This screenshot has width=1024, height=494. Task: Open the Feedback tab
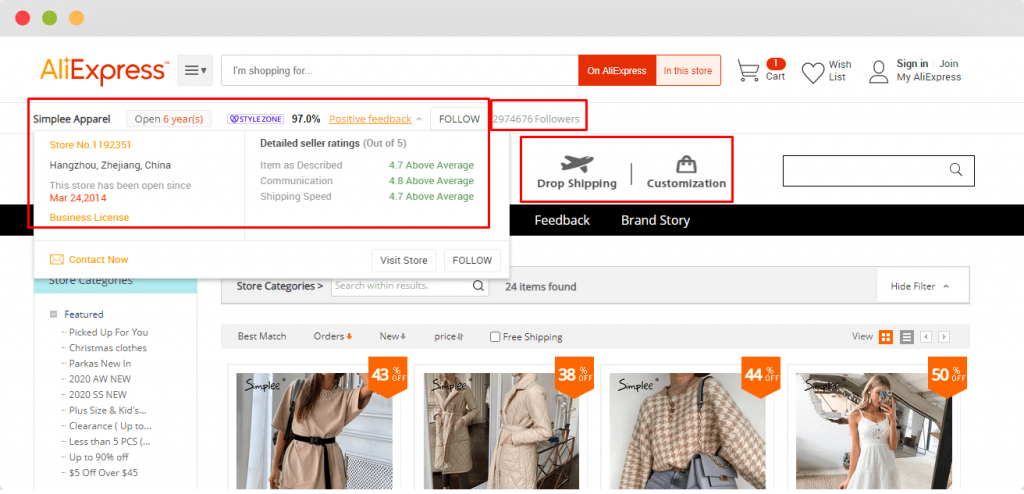[x=562, y=220]
